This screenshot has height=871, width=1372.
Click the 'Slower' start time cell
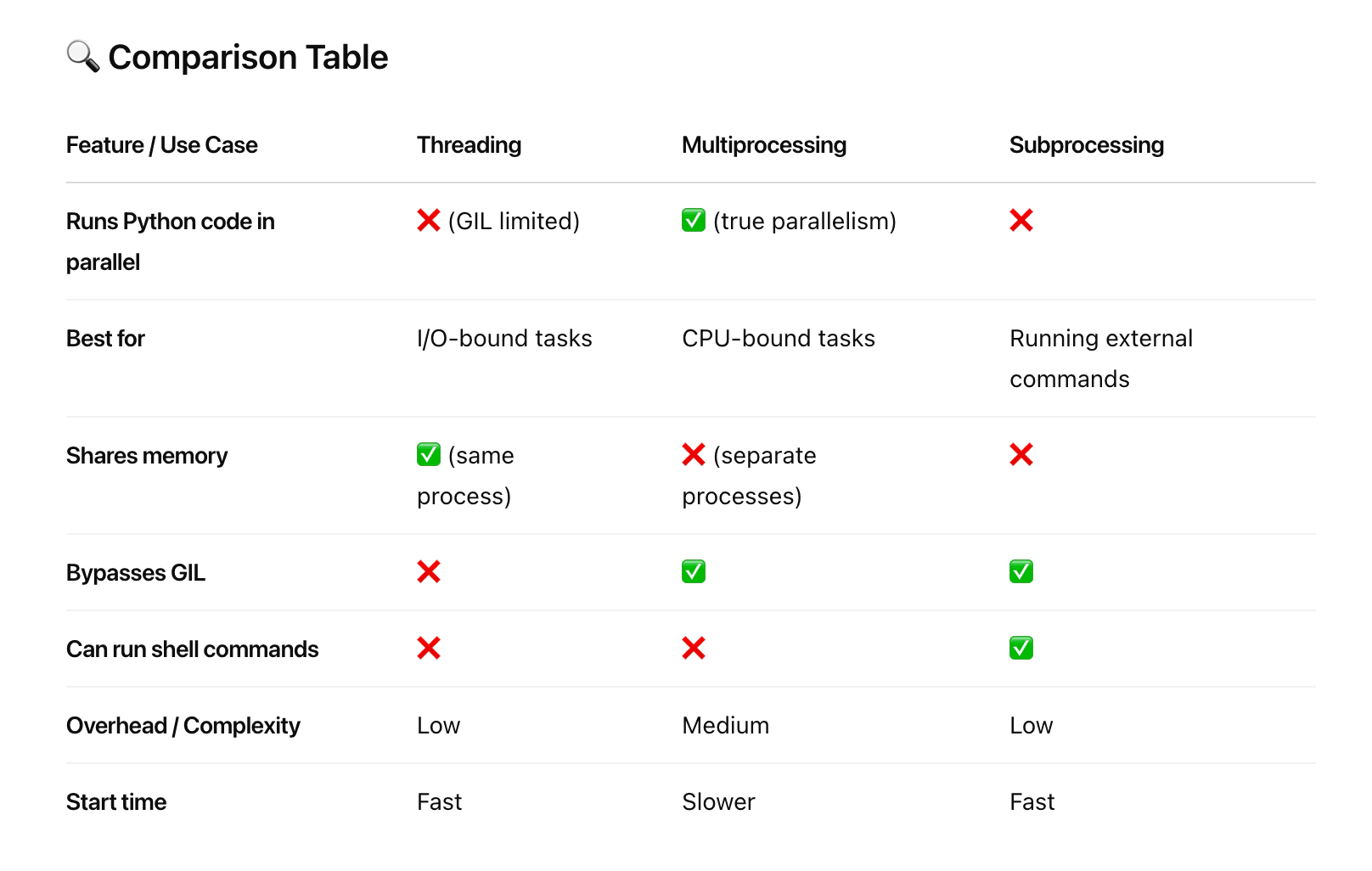pos(718,802)
